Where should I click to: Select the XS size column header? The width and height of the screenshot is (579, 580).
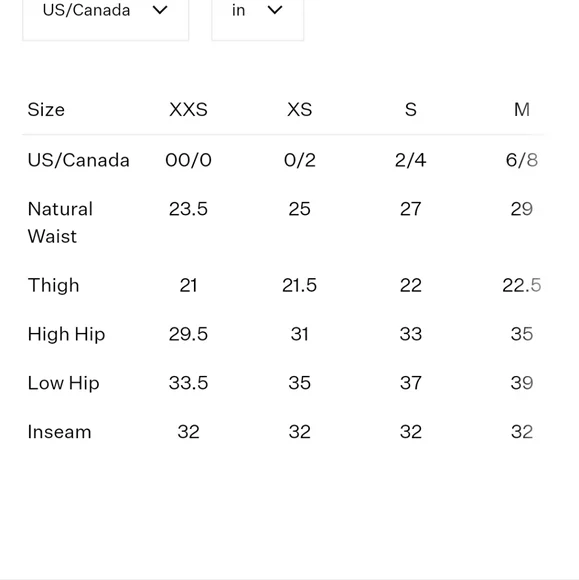300,109
